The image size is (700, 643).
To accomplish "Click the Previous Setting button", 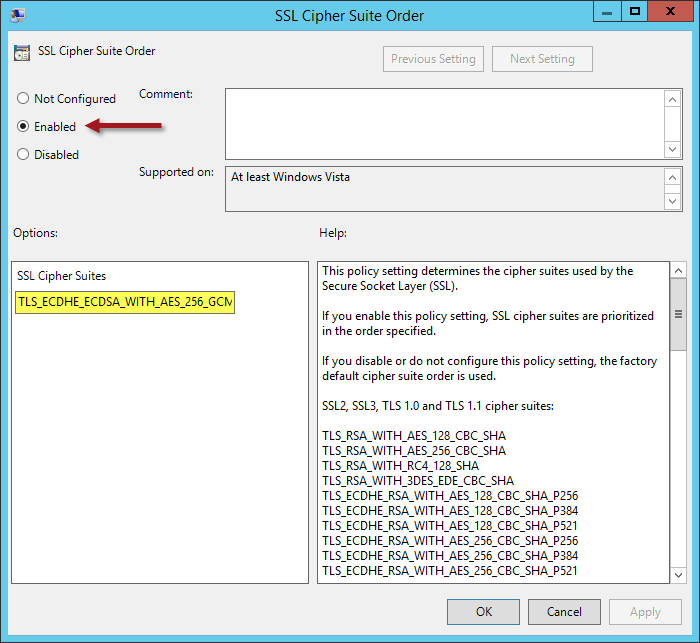I will [x=434, y=59].
